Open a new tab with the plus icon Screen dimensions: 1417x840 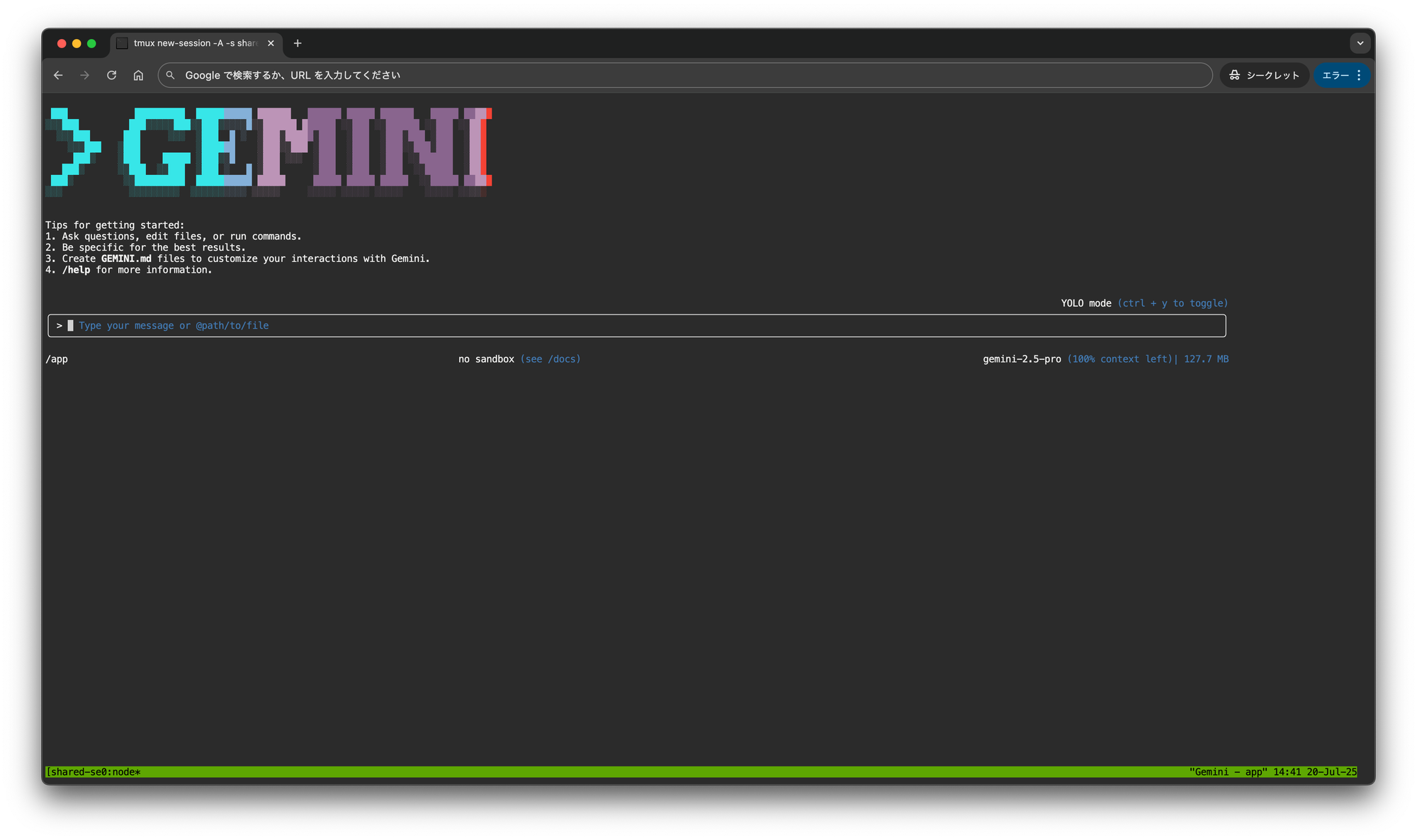coord(298,43)
